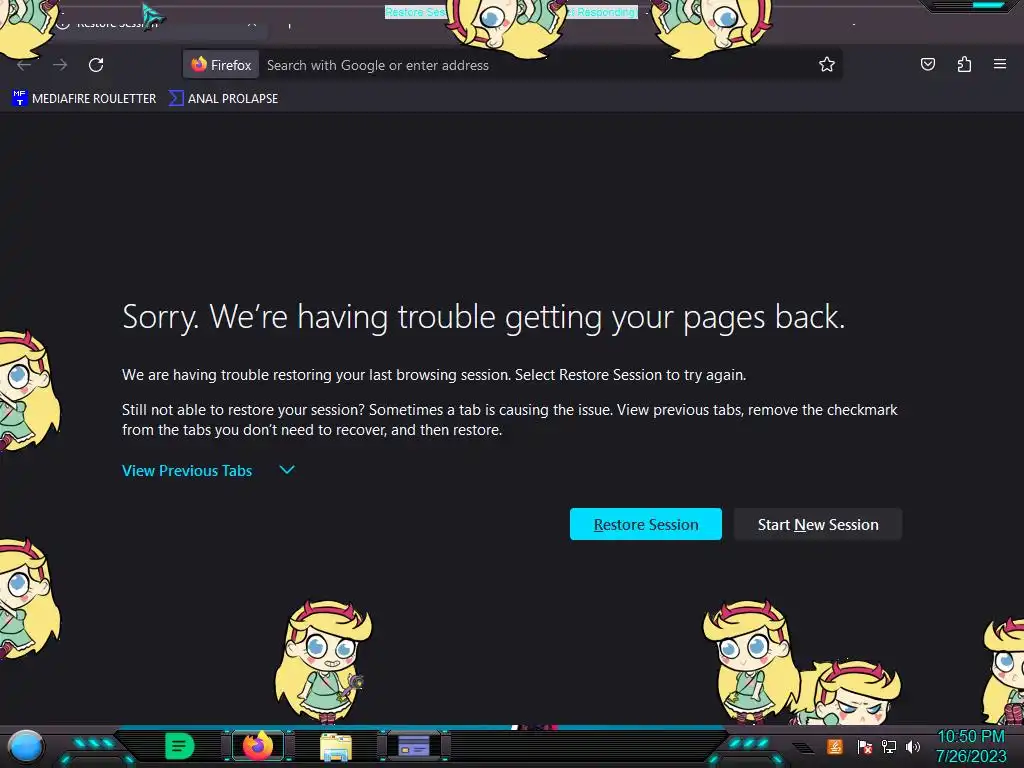Close the Restore Session tab

pyautogui.click(x=252, y=25)
